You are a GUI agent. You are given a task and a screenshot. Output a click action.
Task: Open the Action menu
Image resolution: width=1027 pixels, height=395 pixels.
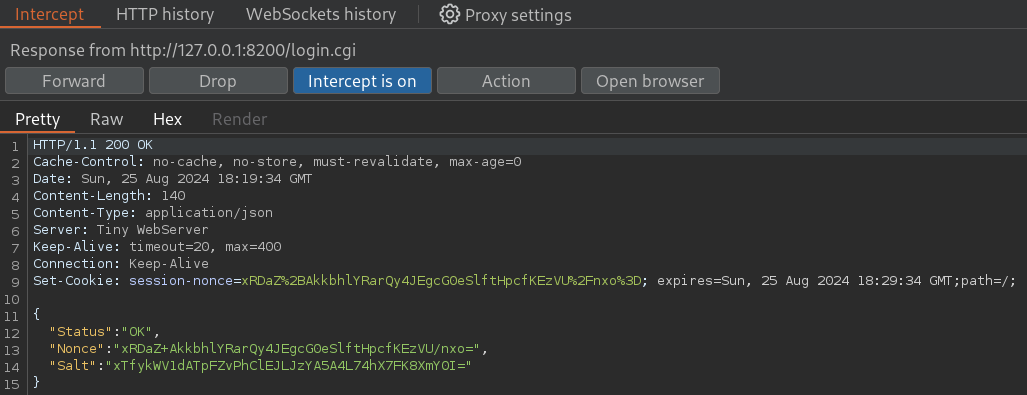click(506, 81)
